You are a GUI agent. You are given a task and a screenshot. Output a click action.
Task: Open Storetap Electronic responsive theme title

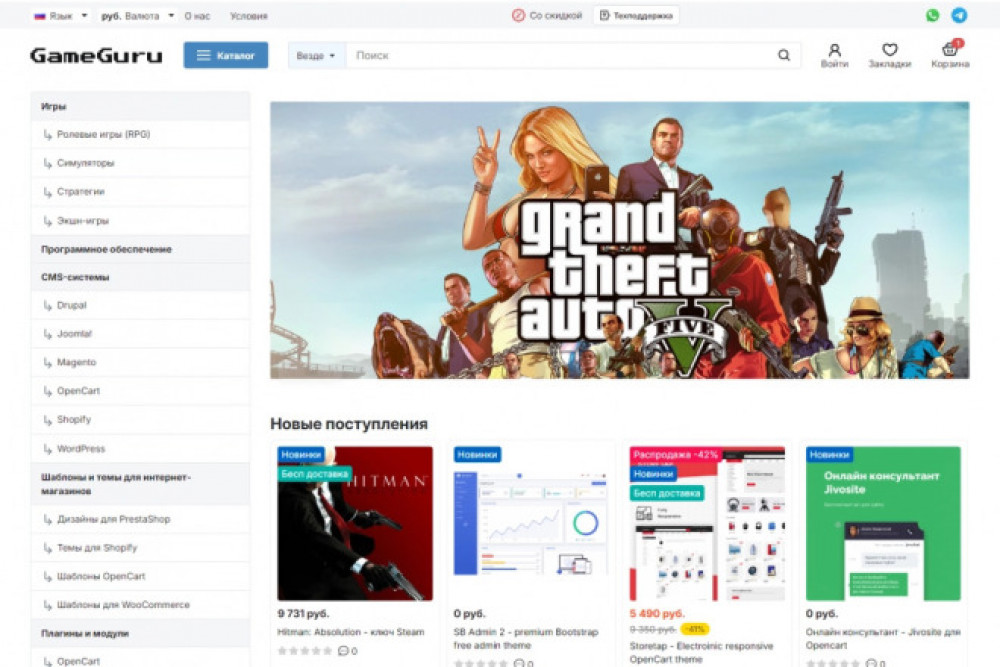click(x=701, y=652)
